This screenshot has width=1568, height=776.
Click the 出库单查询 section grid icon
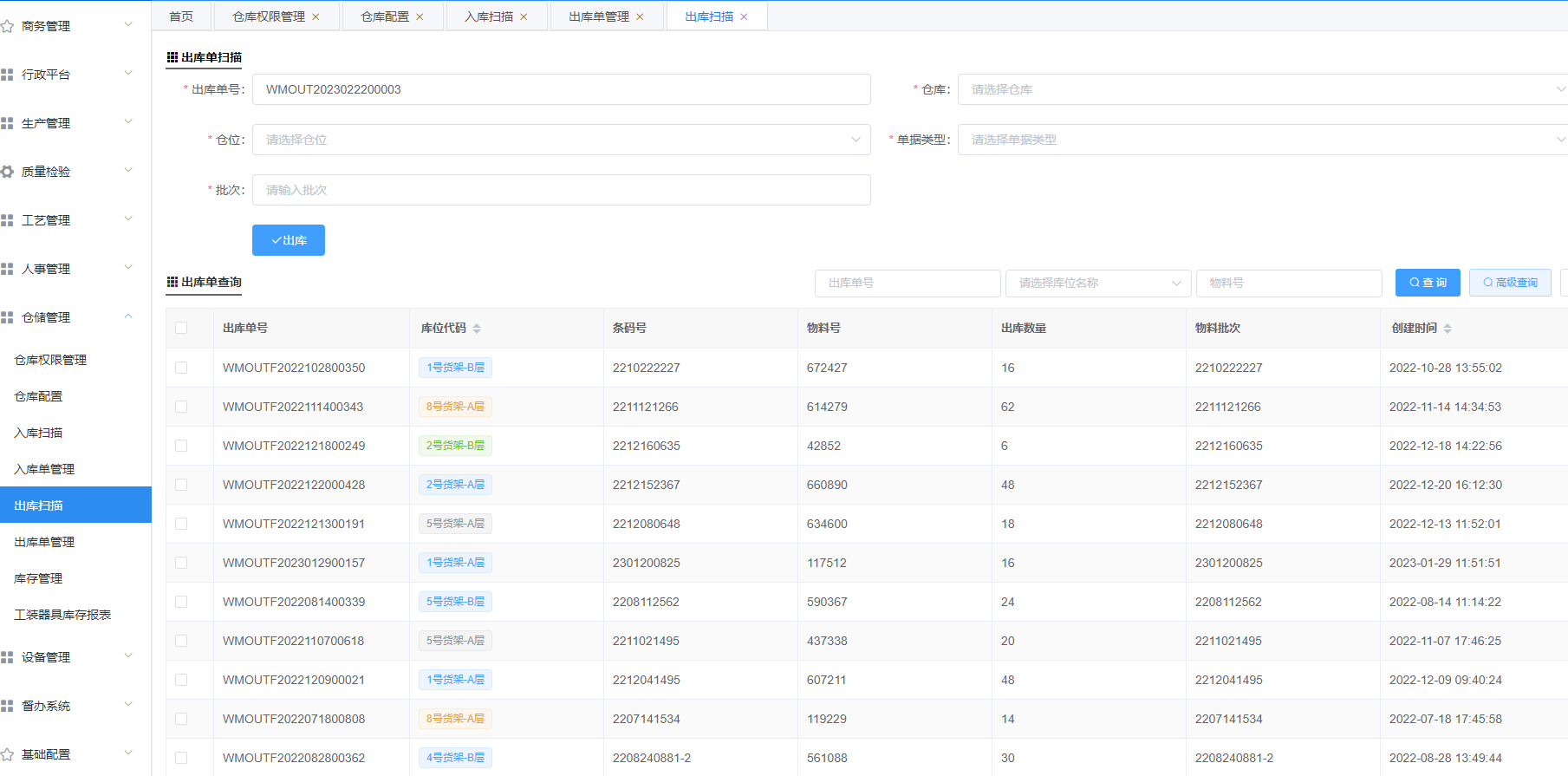pyautogui.click(x=172, y=282)
